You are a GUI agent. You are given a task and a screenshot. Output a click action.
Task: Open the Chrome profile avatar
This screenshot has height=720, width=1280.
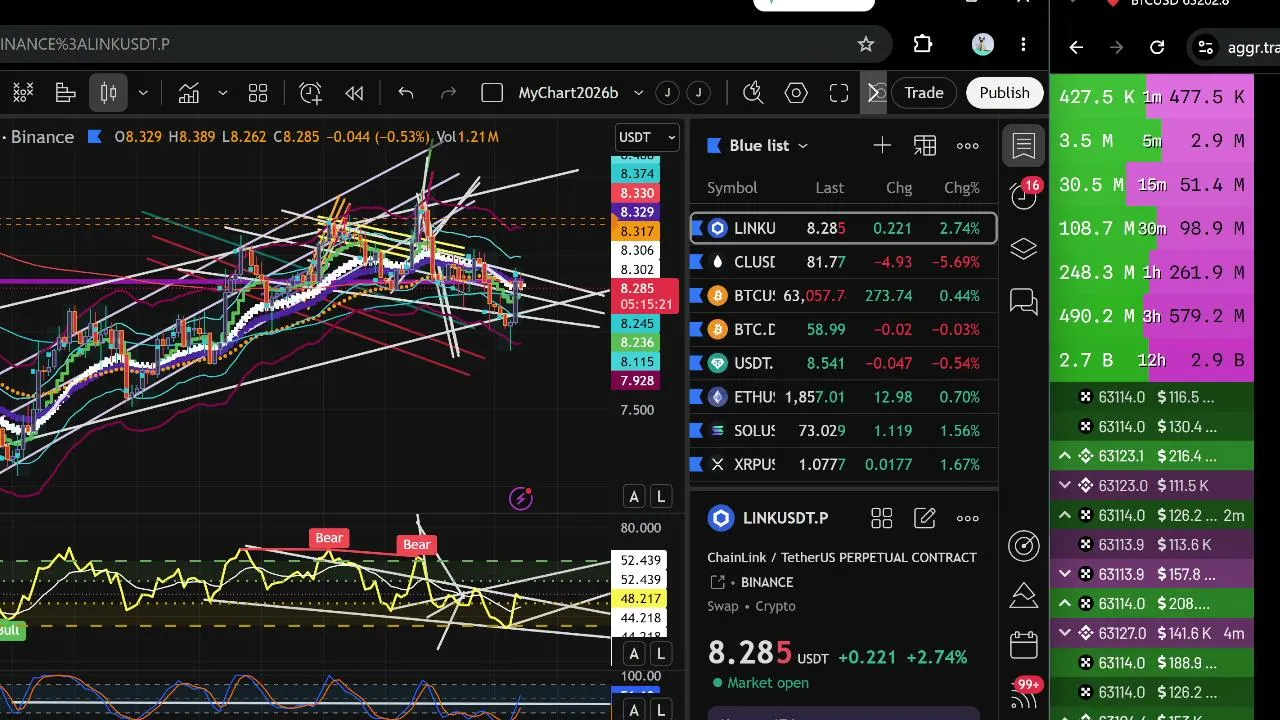[982, 44]
